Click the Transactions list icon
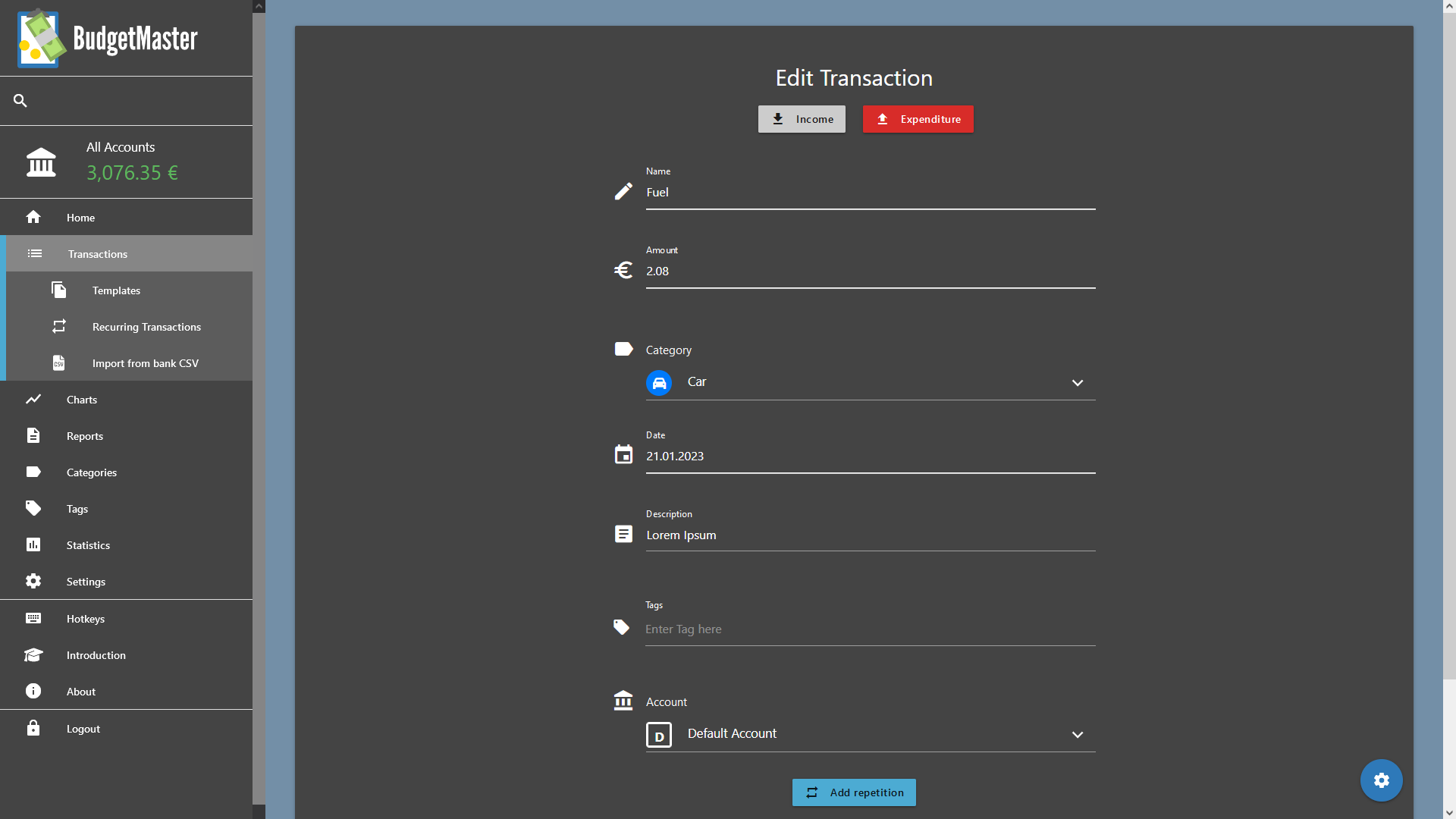Viewport: 1456px width, 819px height. 35,253
